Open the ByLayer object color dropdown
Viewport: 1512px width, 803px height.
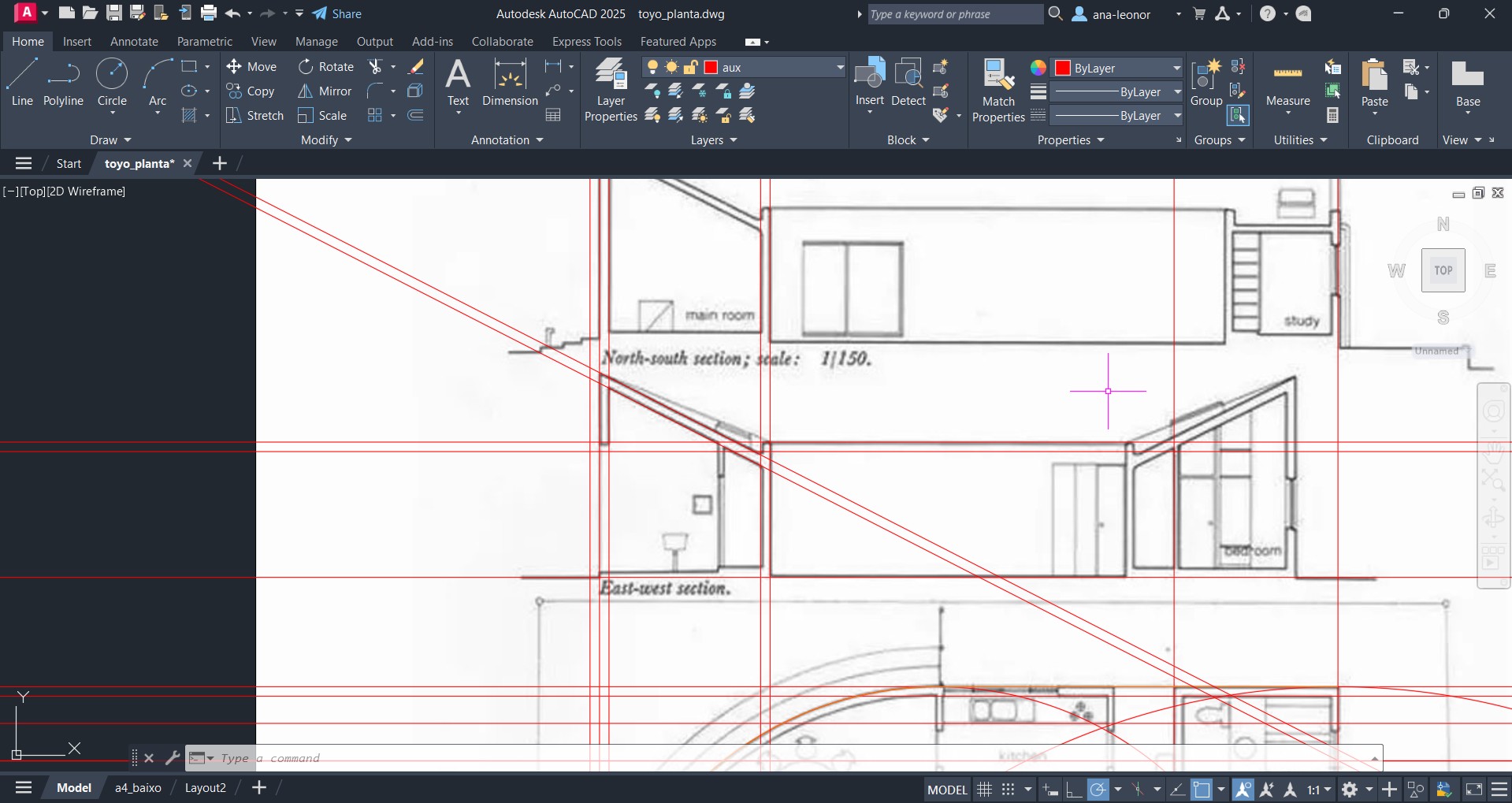point(1176,68)
